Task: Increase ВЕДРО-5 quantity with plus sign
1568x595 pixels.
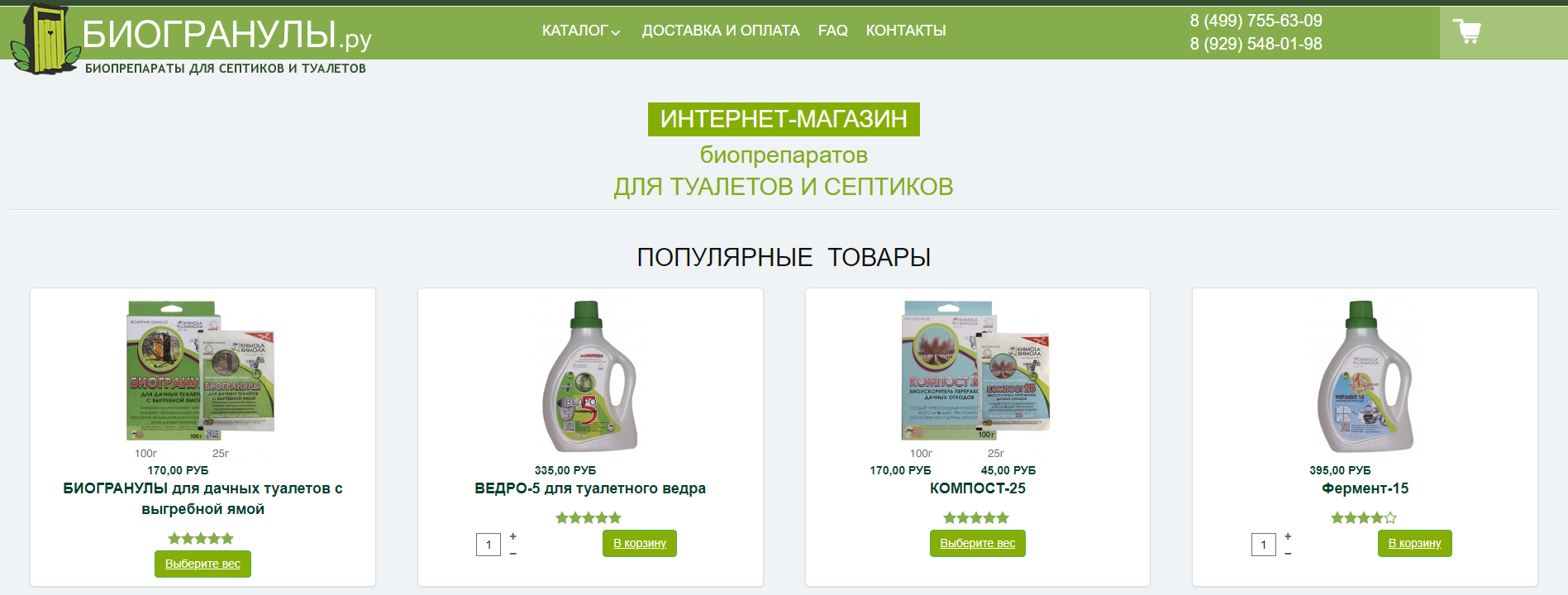Action: point(513,536)
